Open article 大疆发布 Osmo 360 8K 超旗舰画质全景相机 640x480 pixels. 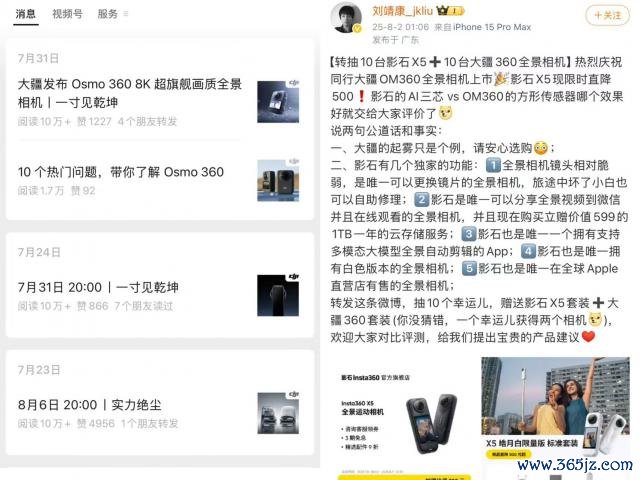point(130,93)
